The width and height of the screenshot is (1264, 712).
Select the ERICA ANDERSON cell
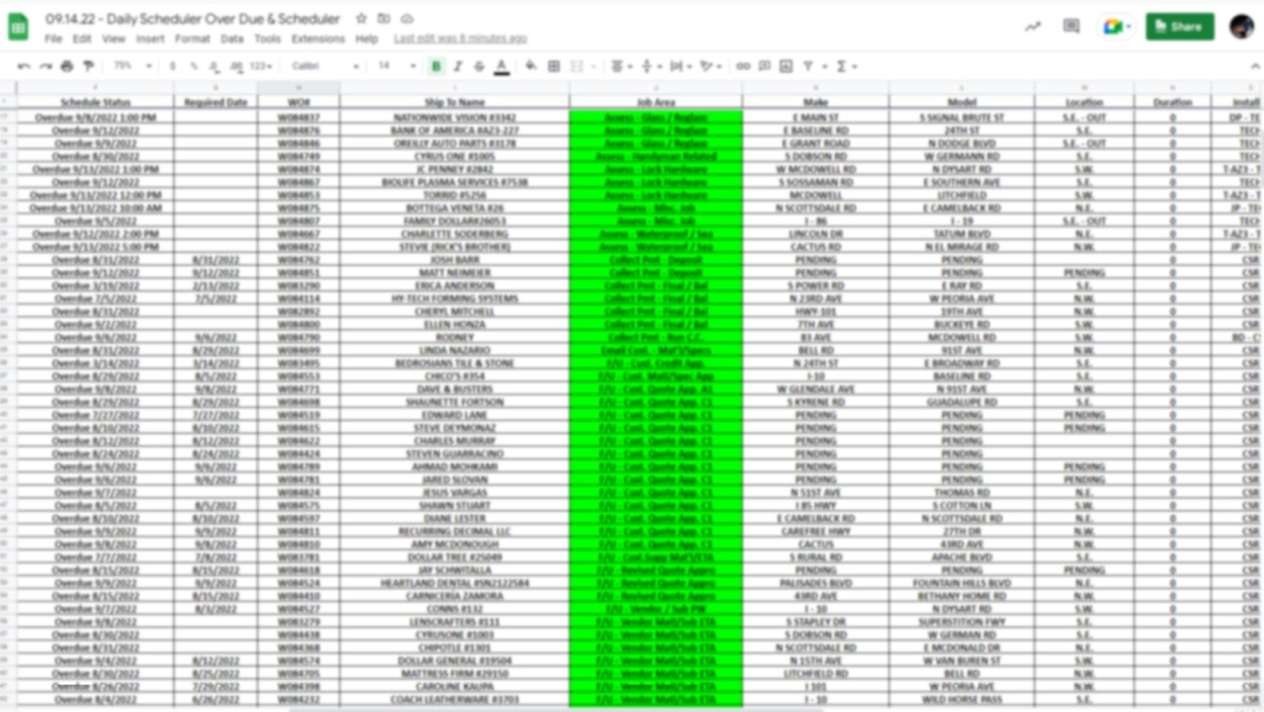[455, 286]
